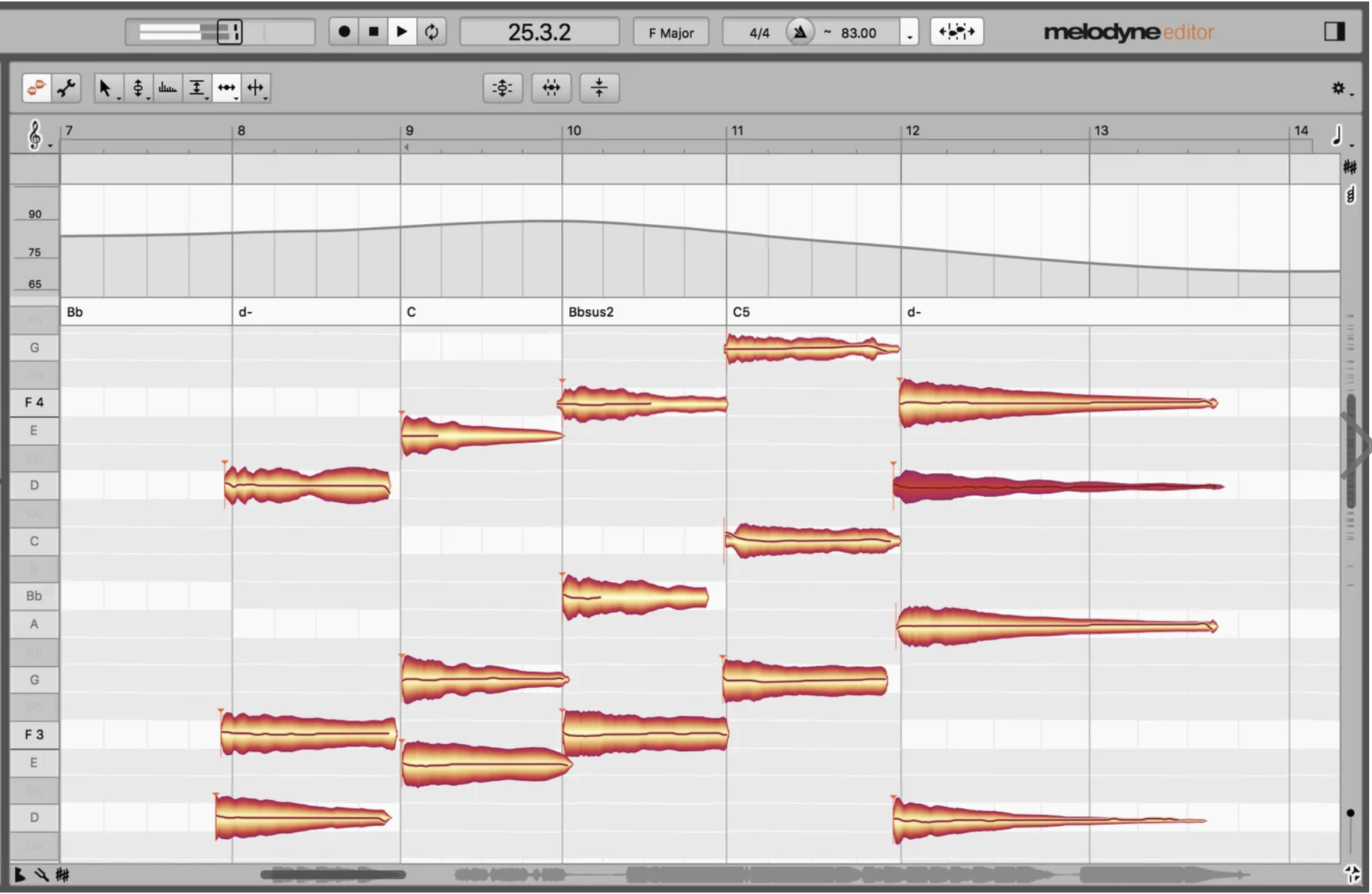
Task: Select the Note Separation tool
Action: click(256, 87)
